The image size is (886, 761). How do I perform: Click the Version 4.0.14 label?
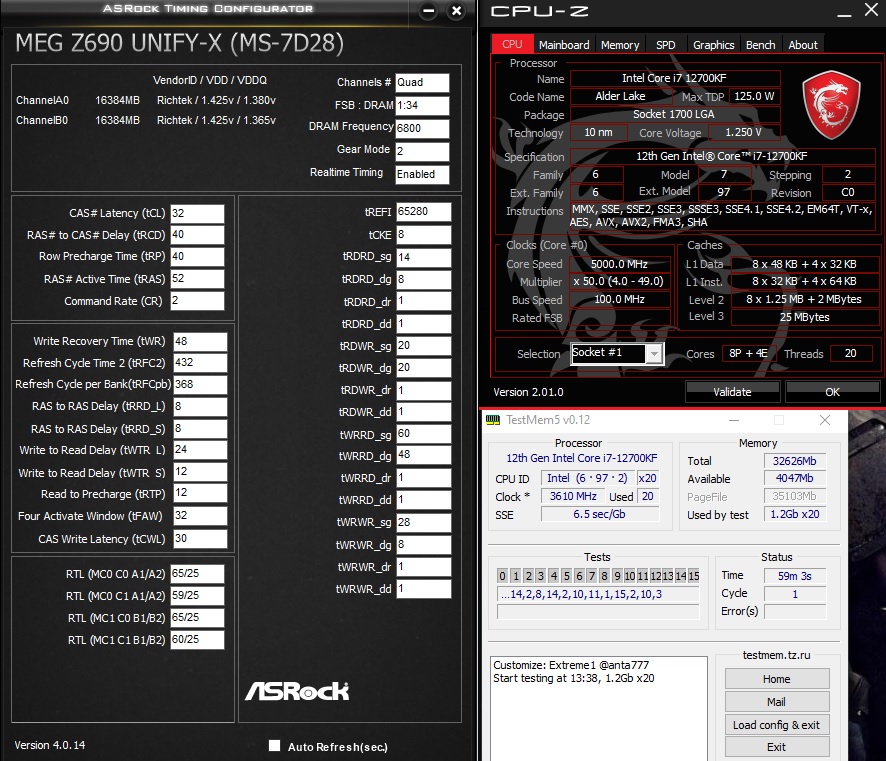pos(50,745)
